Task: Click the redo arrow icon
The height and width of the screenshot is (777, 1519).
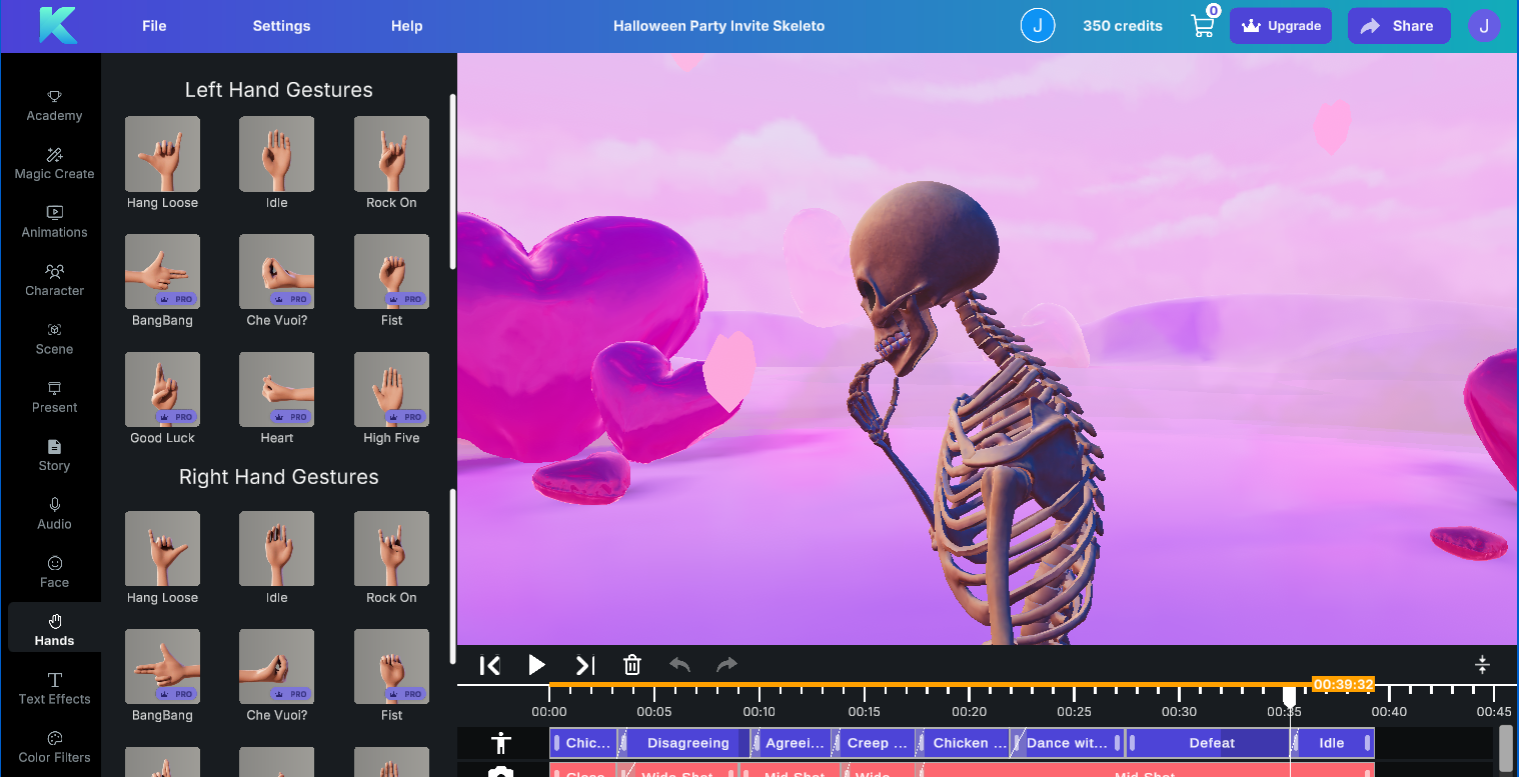Action: (x=726, y=664)
